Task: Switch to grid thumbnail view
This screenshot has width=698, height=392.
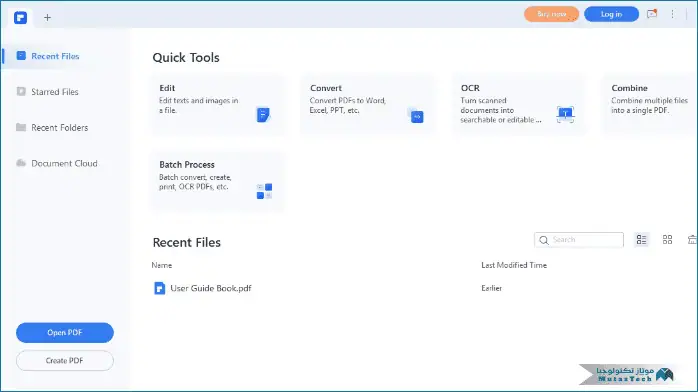Action: click(x=667, y=240)
